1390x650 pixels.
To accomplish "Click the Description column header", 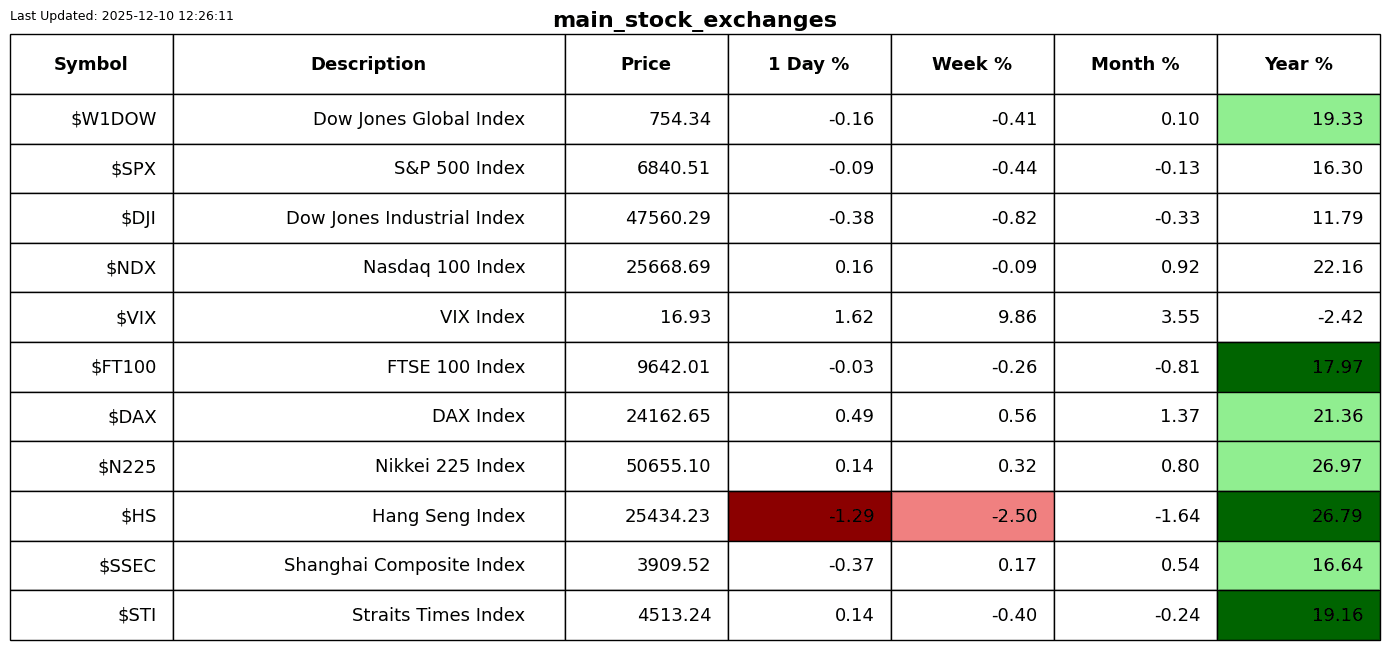I will pyautogui.click(x=368, y=64).
